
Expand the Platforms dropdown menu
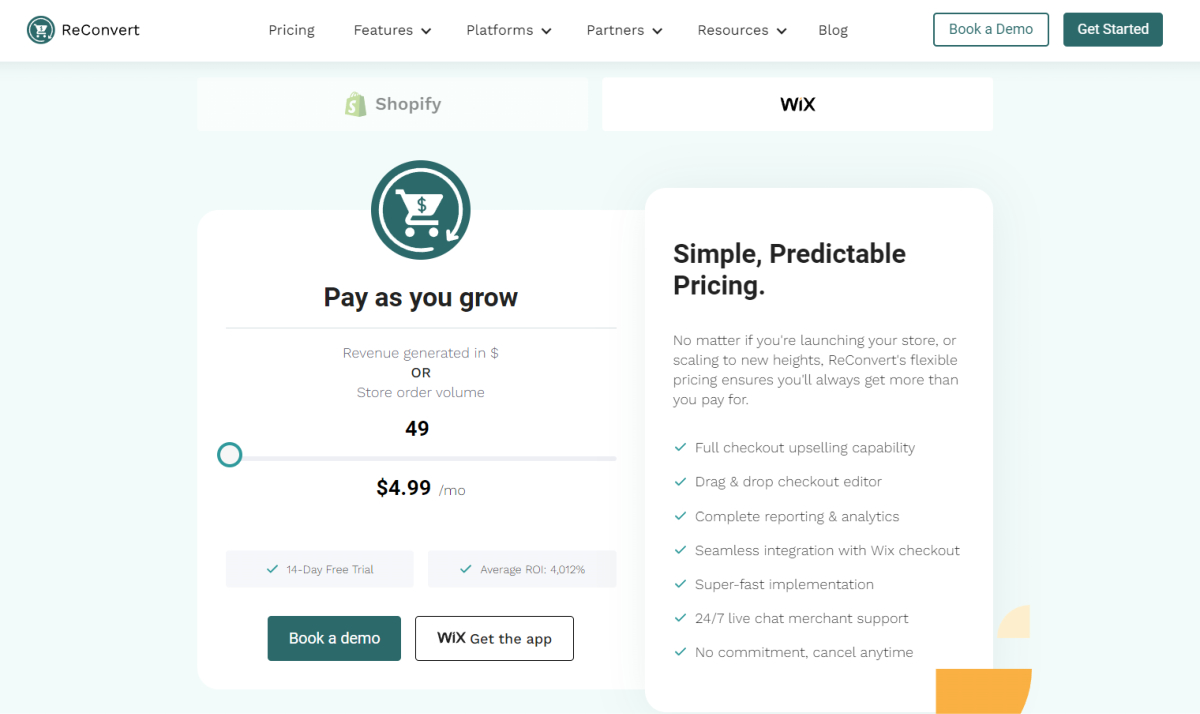pyautogui.click(x=508, y=30)
